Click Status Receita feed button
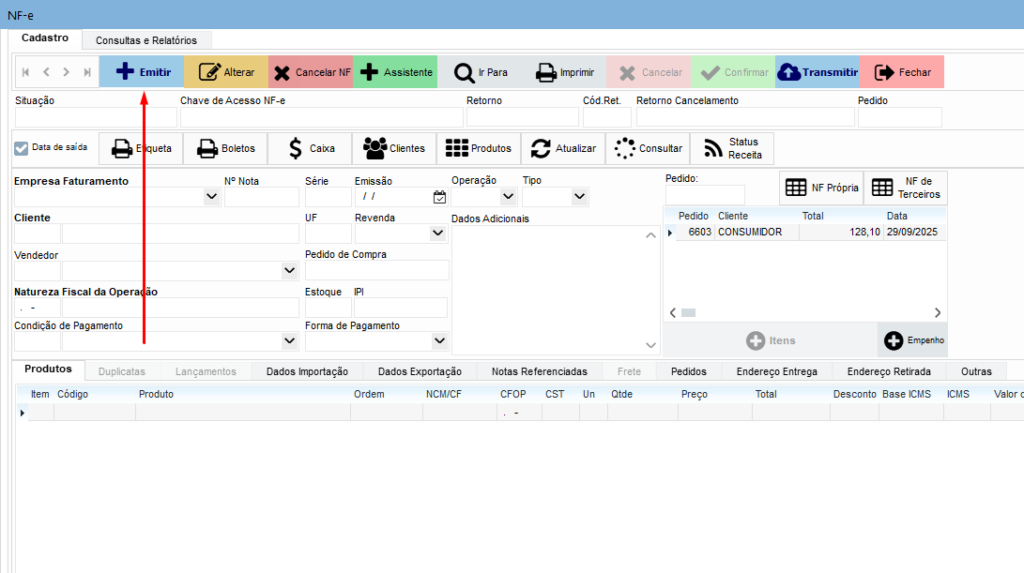1024x573 pixels. [x=732, y=149]
